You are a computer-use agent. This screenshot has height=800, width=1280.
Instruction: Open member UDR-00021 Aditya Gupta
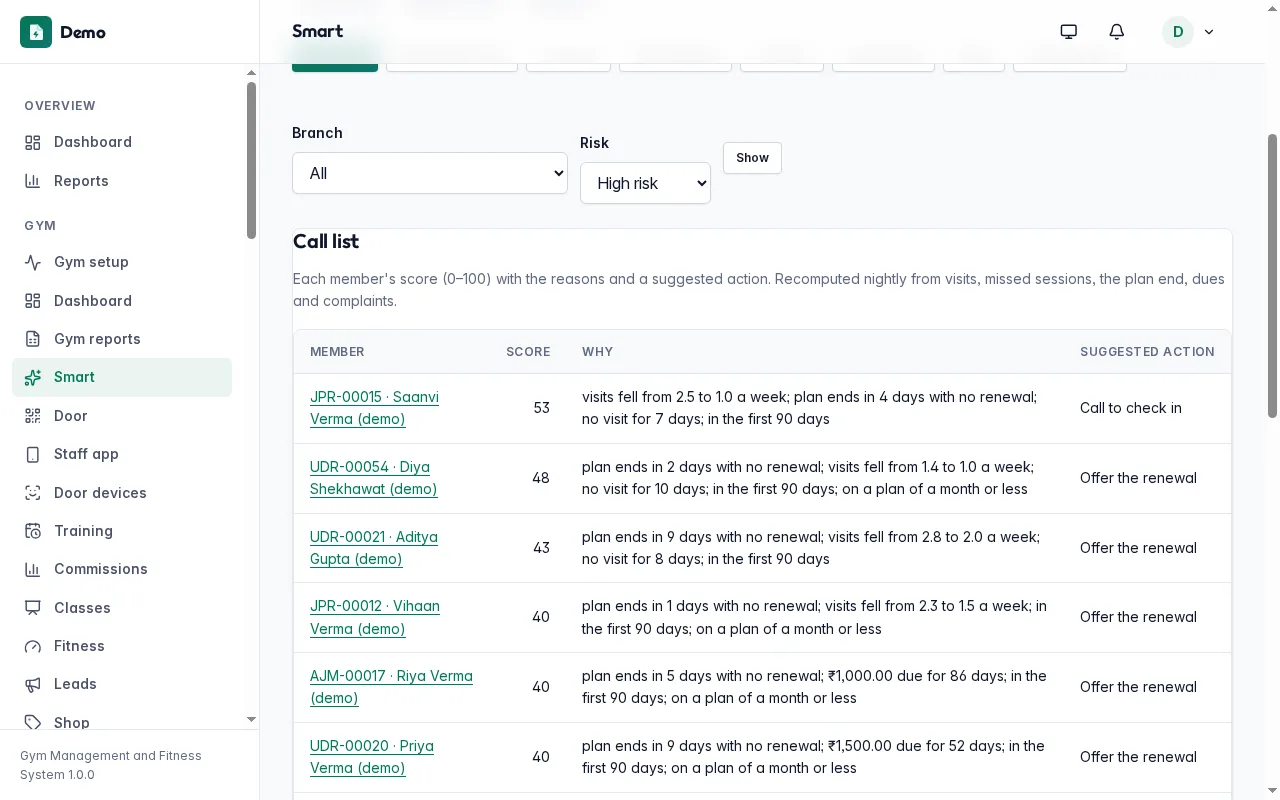tap(374, 548)
